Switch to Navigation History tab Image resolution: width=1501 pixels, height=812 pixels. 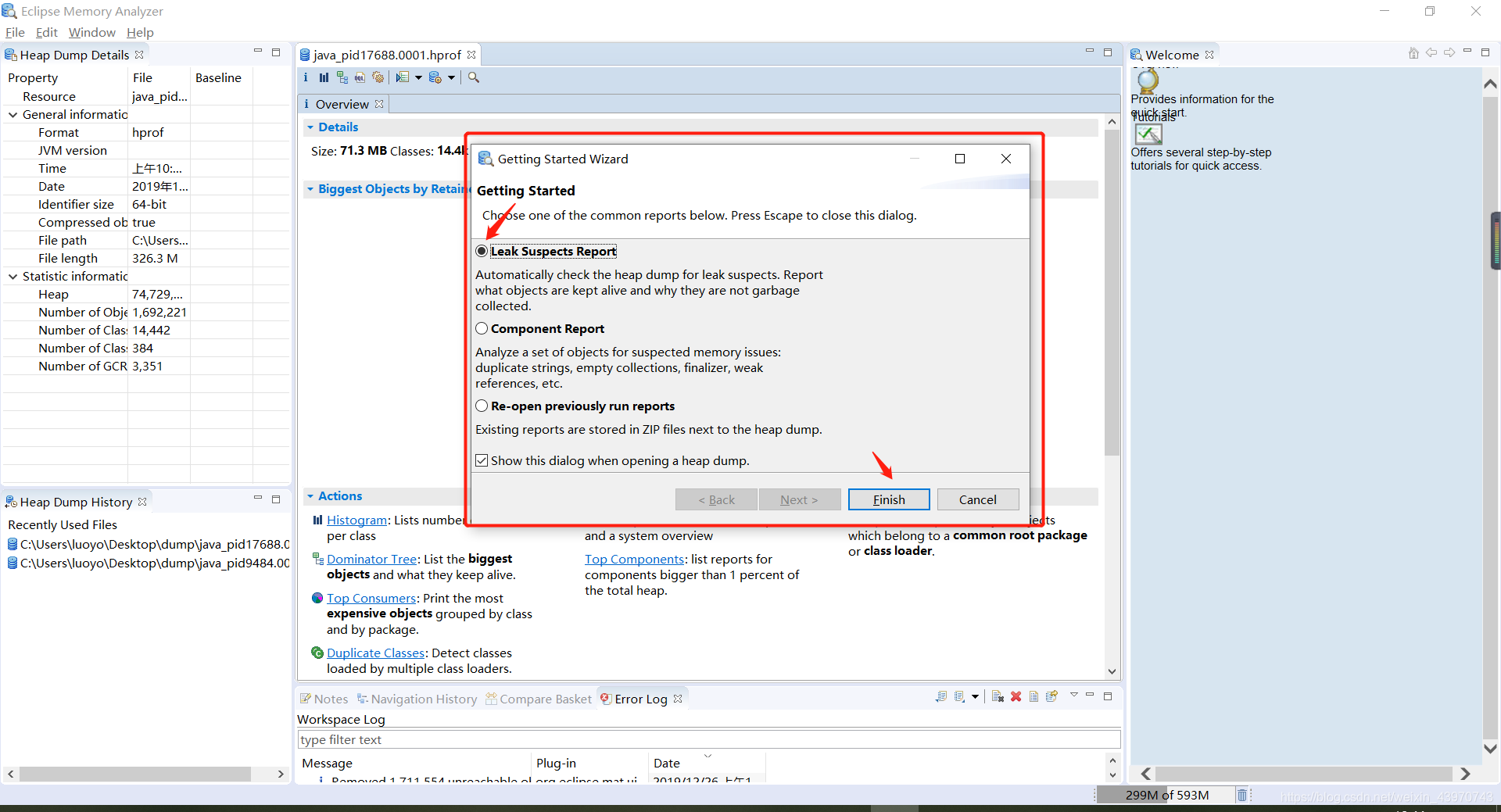(x=417, y=699)
